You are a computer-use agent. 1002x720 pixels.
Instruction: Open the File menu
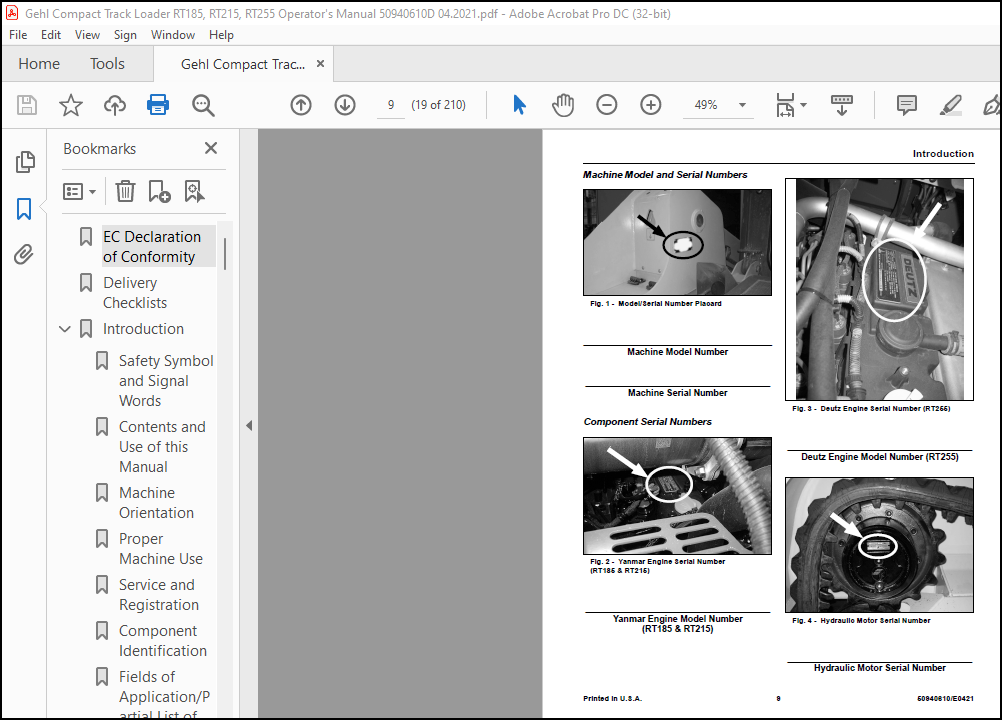pos(18,35)
